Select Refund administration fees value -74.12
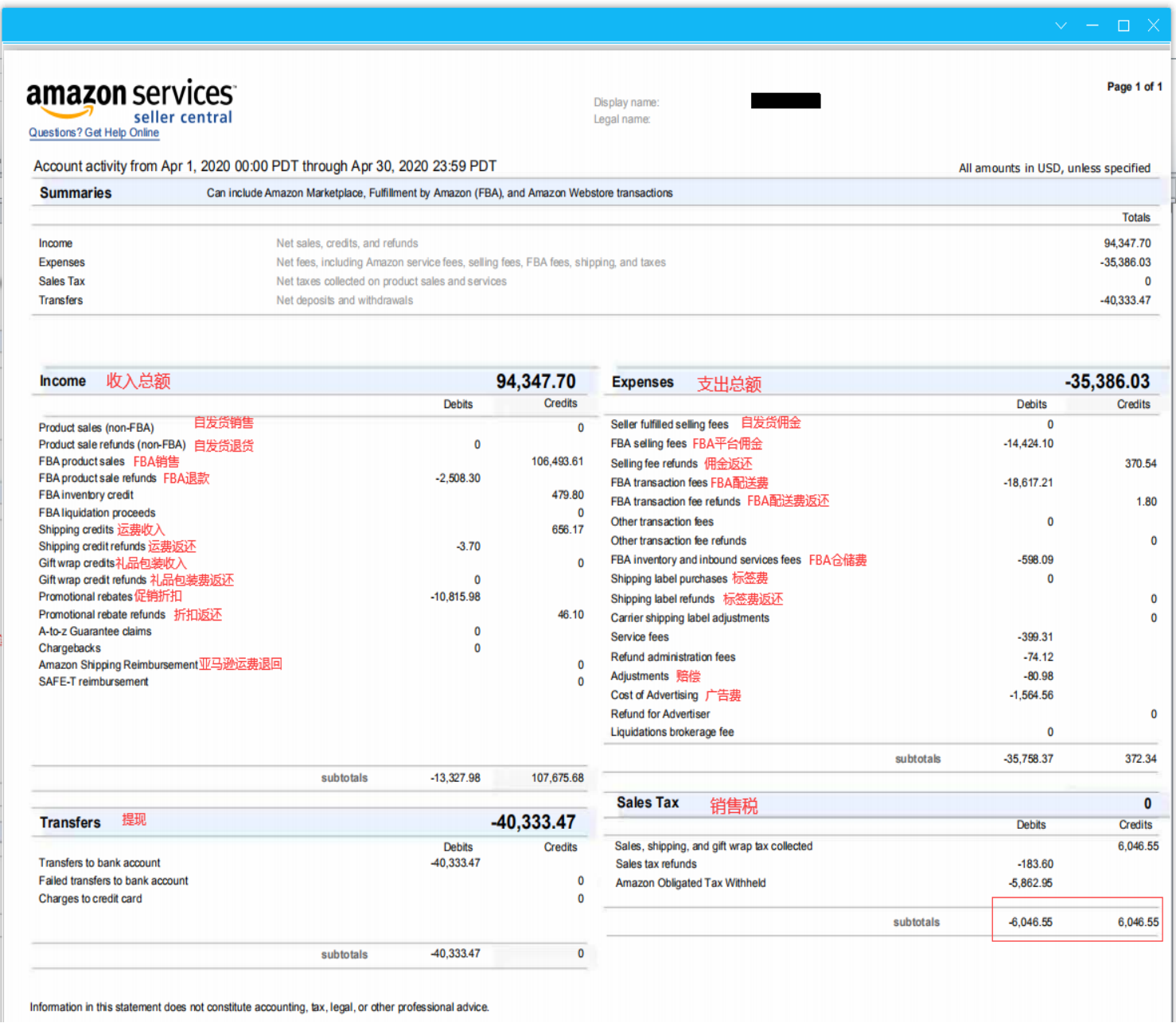Screen dimensions: 1176x1023 tap(1038, 657)
